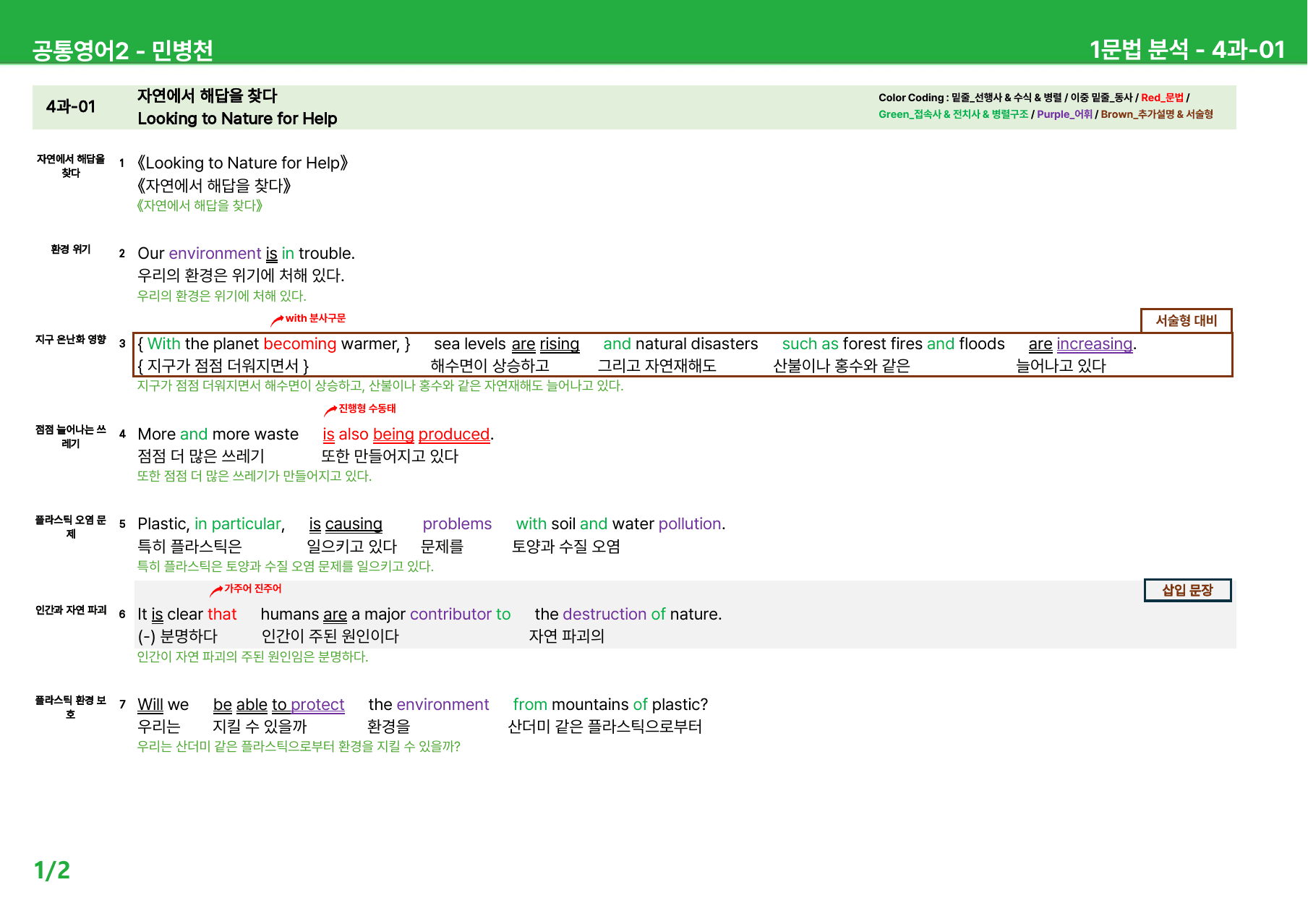1308x924 pixels.
Task: Click the green translation line of sentence 7
Action: [x=299, y=747]
